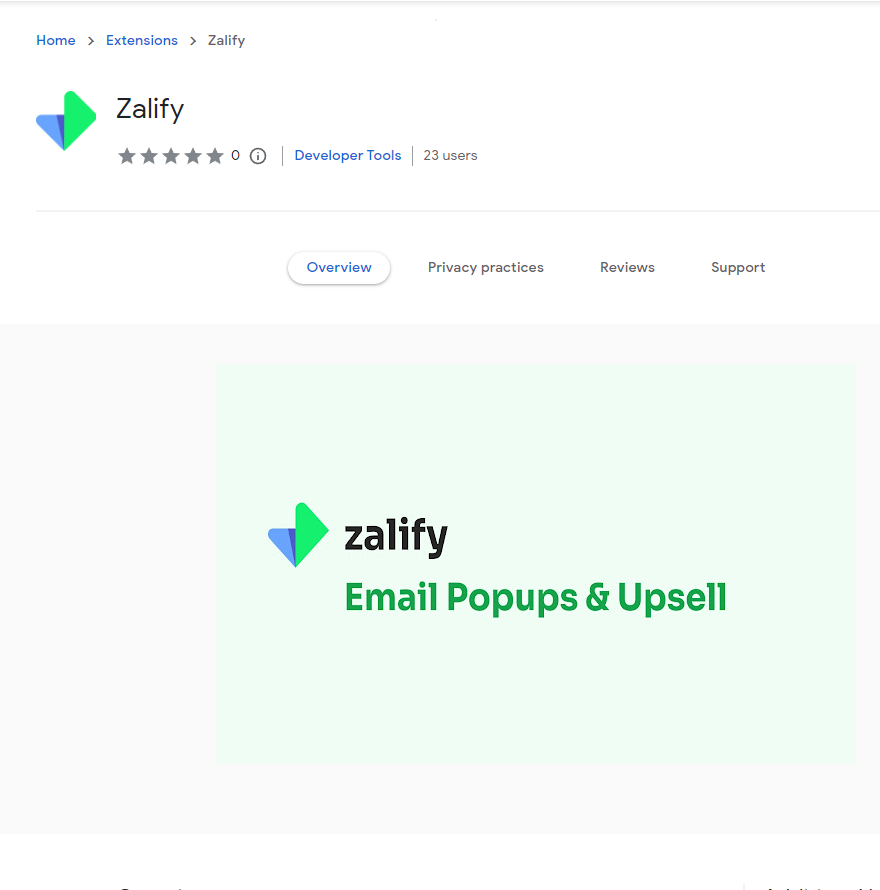Click the Zalify extension title heading
The height and width of the screenshot is (890, 880).
(x=150, y=109)
